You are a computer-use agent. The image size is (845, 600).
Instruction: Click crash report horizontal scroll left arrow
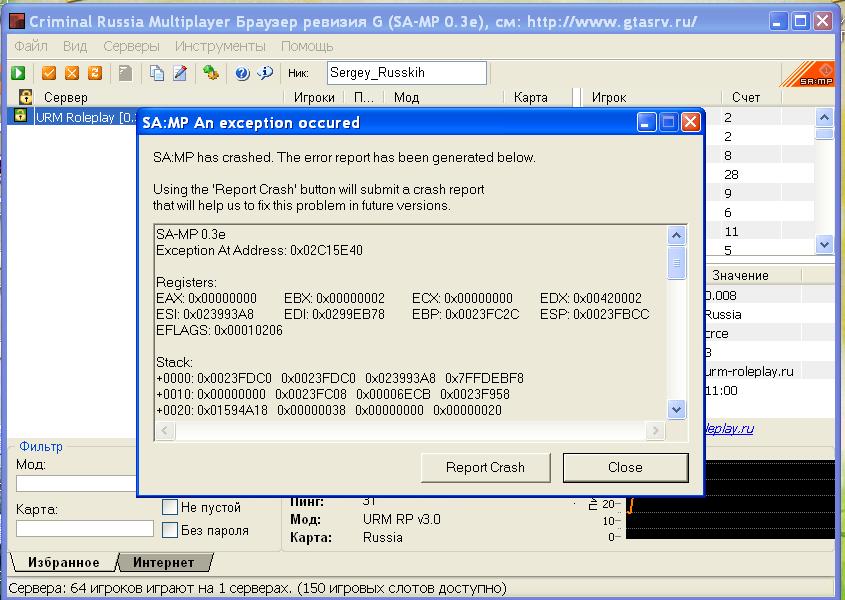click(165, 430)
